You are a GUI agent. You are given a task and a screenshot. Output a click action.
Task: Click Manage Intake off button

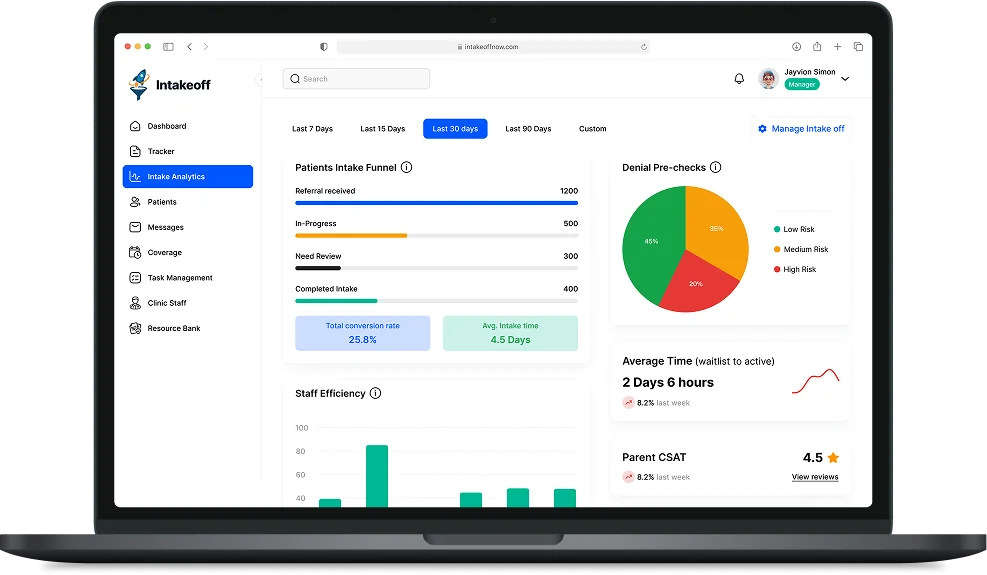click(801, 128)
